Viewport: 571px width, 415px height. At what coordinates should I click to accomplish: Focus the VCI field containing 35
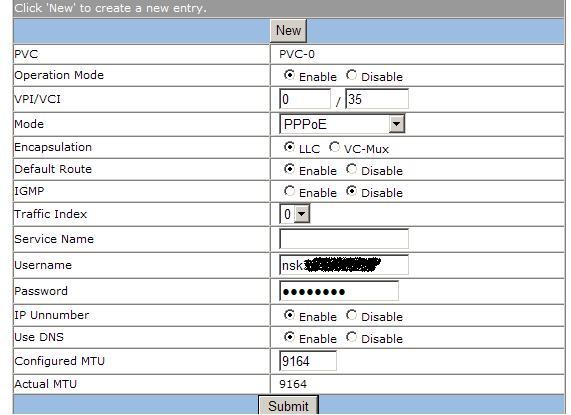tap(377, 99)
